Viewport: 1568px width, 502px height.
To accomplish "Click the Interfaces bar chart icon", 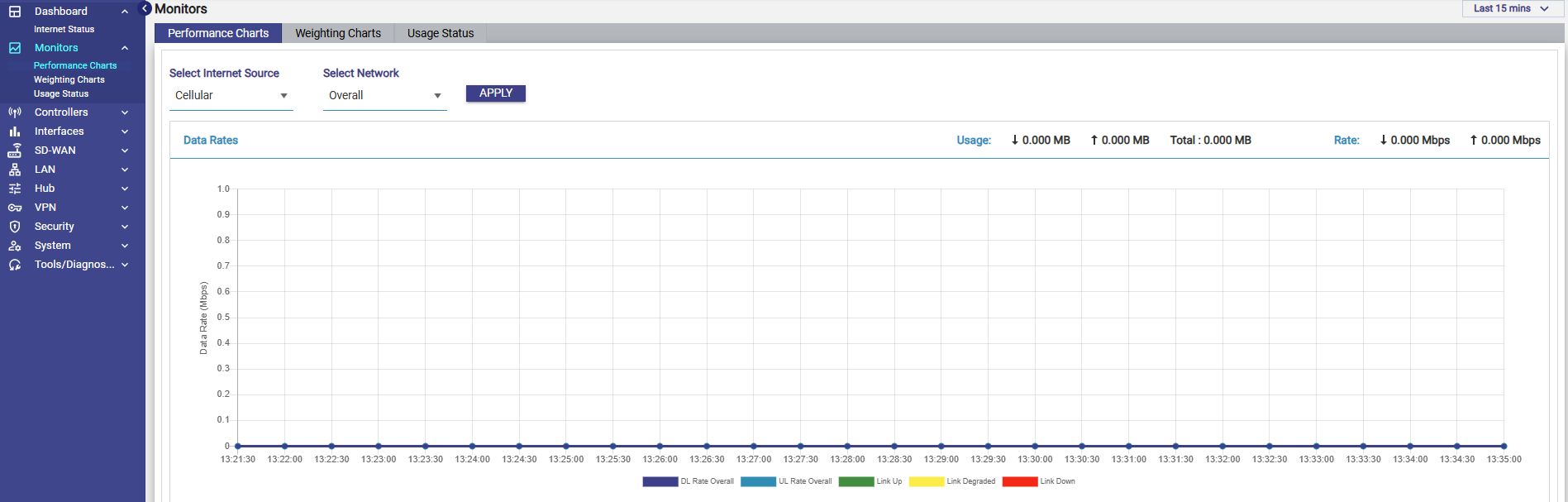I will tap(15, 131).
